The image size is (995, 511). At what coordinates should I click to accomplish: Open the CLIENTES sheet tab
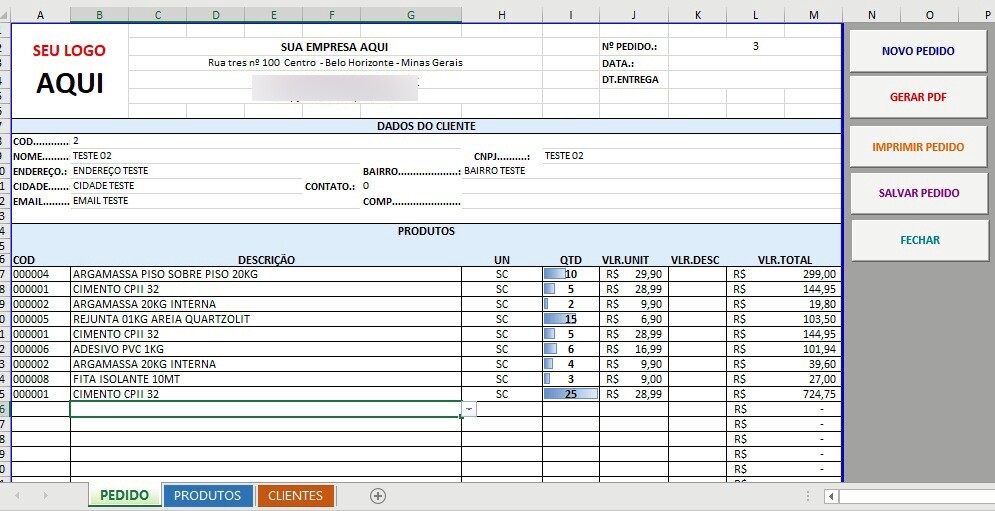pos(295,496)
